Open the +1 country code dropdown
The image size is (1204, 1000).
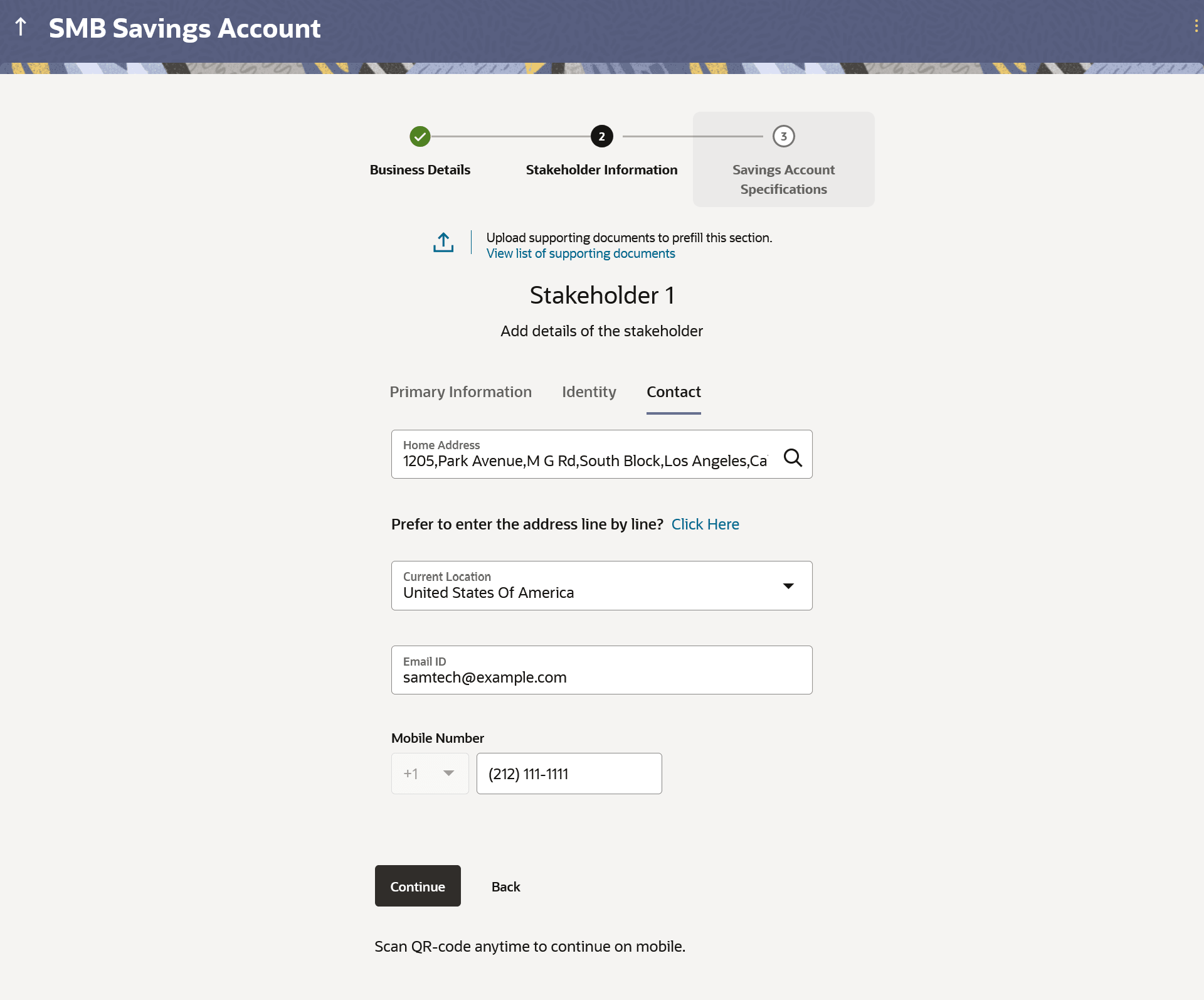(430, 774)
